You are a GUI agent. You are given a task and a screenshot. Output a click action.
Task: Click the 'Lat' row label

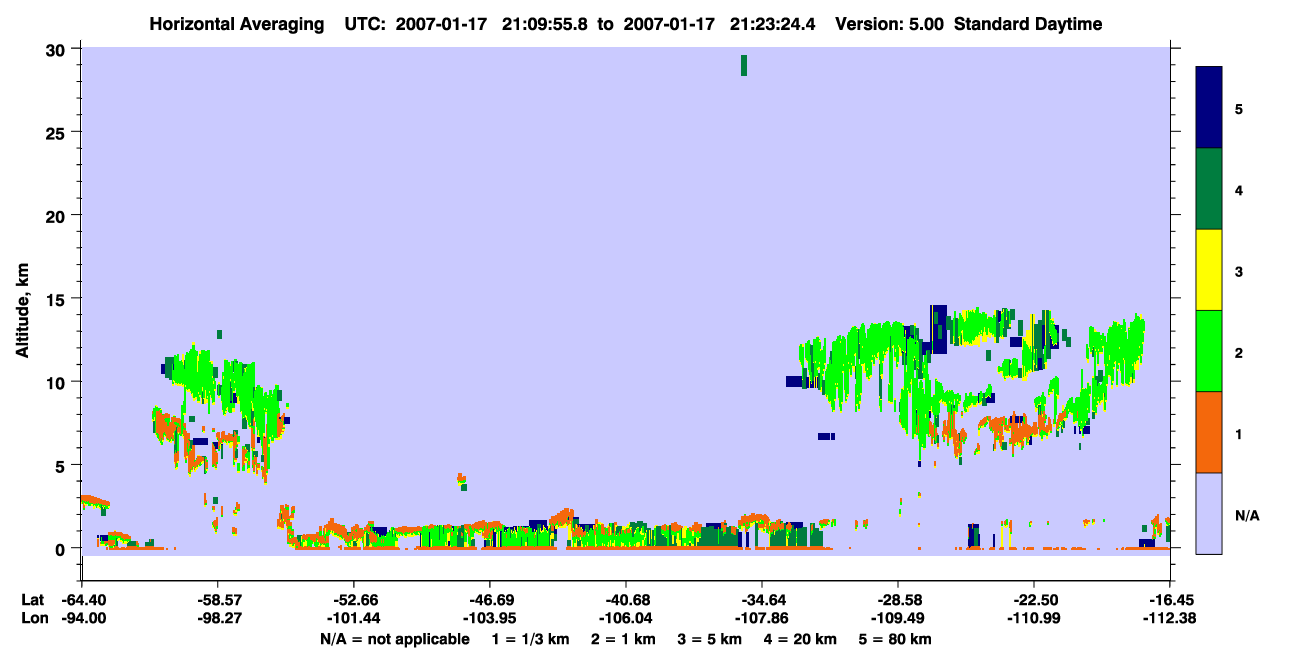[33, 599]
